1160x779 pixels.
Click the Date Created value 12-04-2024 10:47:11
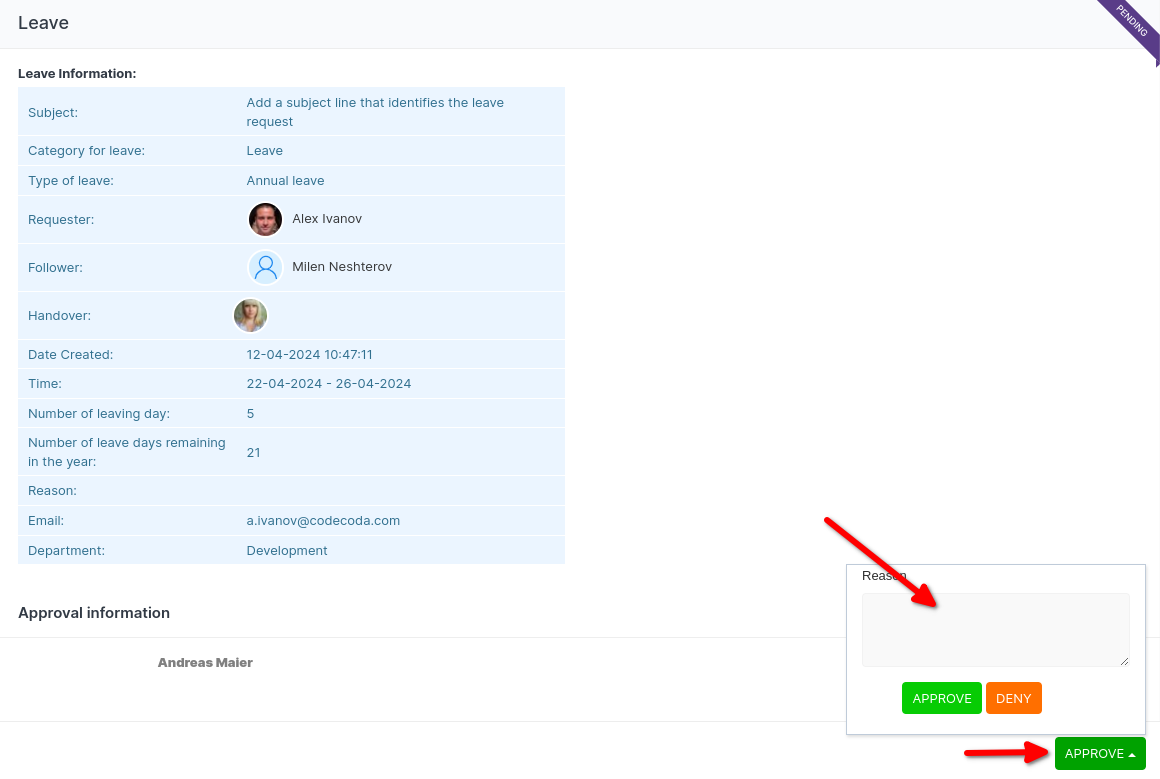[310, 355]
